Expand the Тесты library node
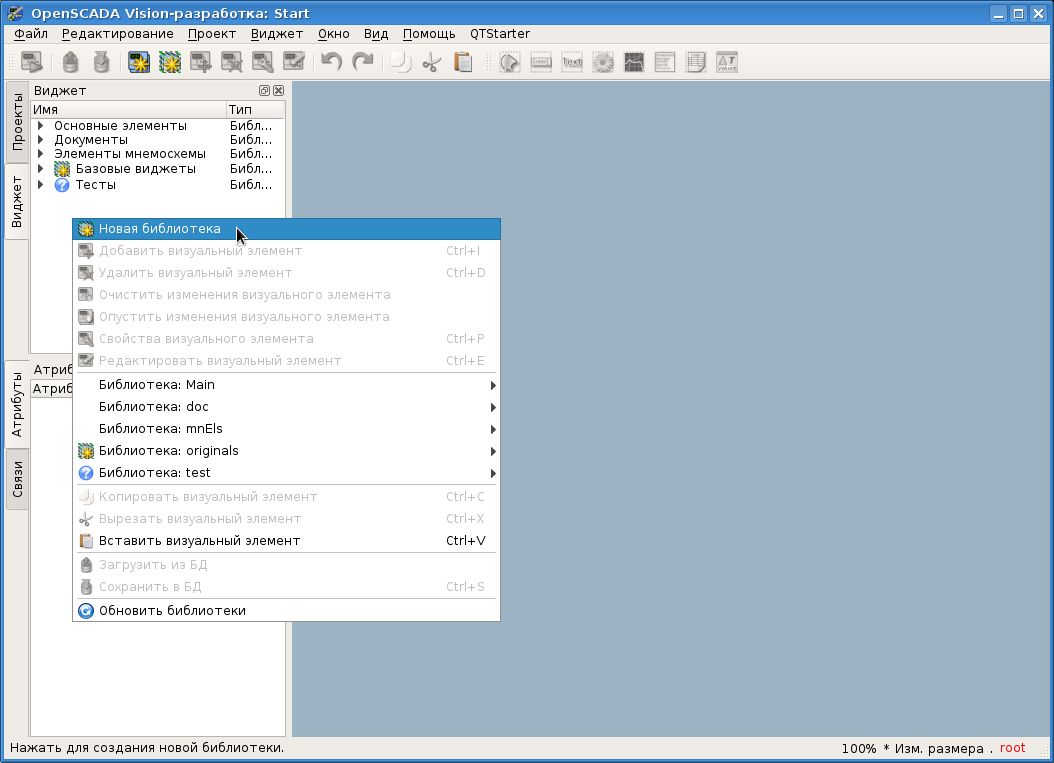The image size is (1054, 763). [40, 185]
